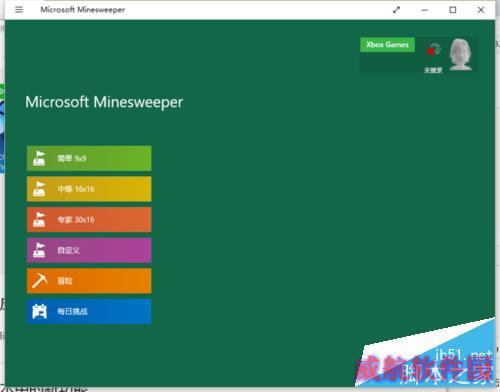Maximize the Microsoft Minesweeper window
Viewport: 500px width, 392px height.
(x=453, y=10)
